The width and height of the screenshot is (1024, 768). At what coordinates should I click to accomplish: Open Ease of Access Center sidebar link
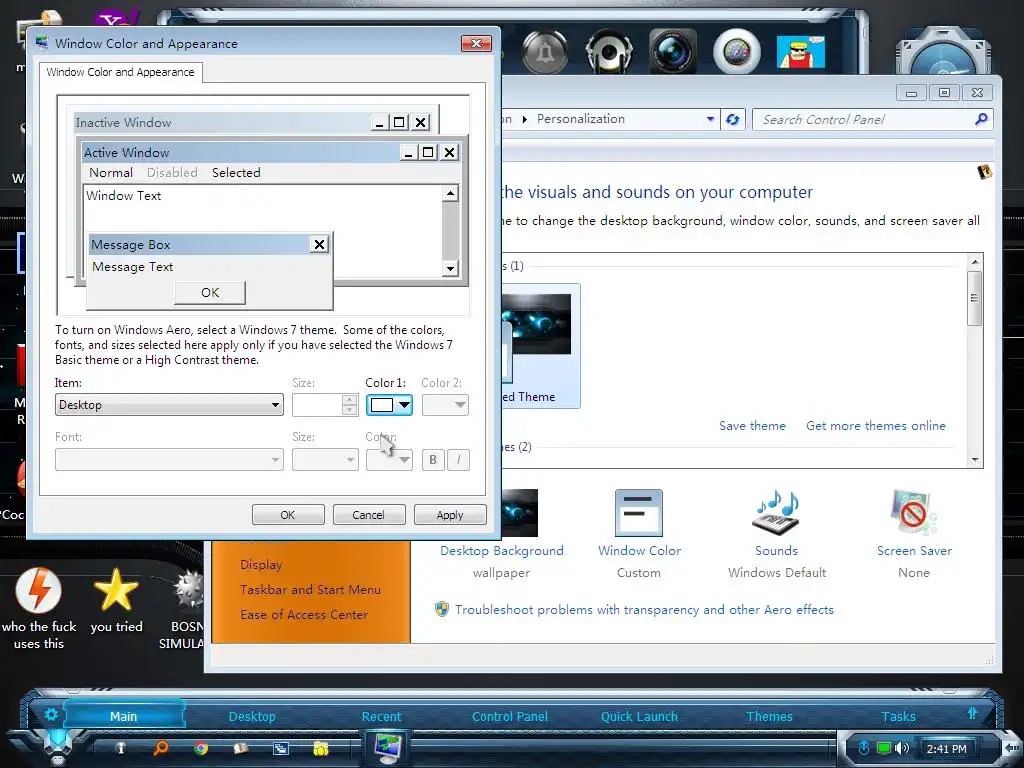[x=304, y=615]
